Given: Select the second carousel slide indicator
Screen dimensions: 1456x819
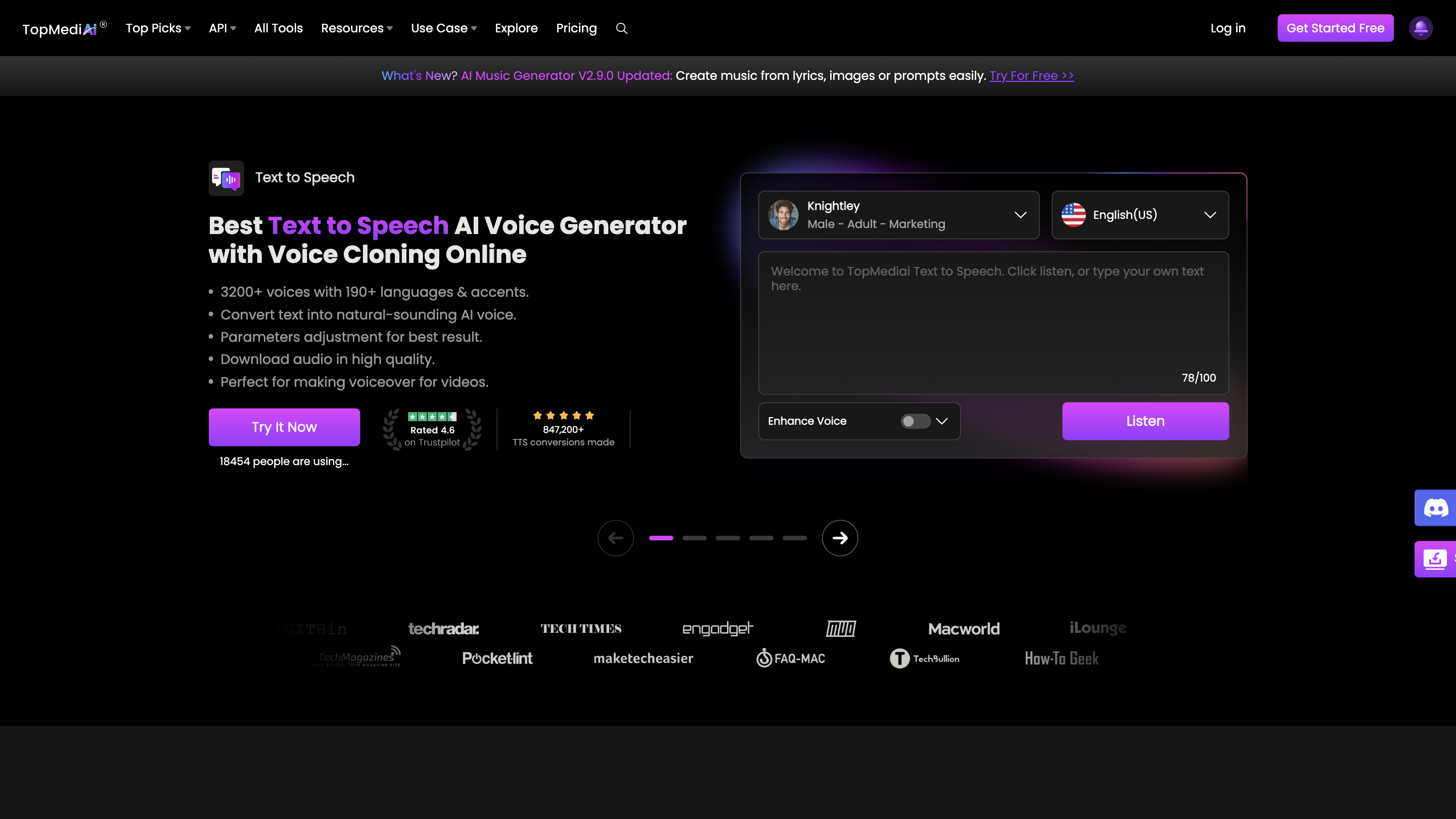Looking at the screenshot, I should (x=694, y=538).
